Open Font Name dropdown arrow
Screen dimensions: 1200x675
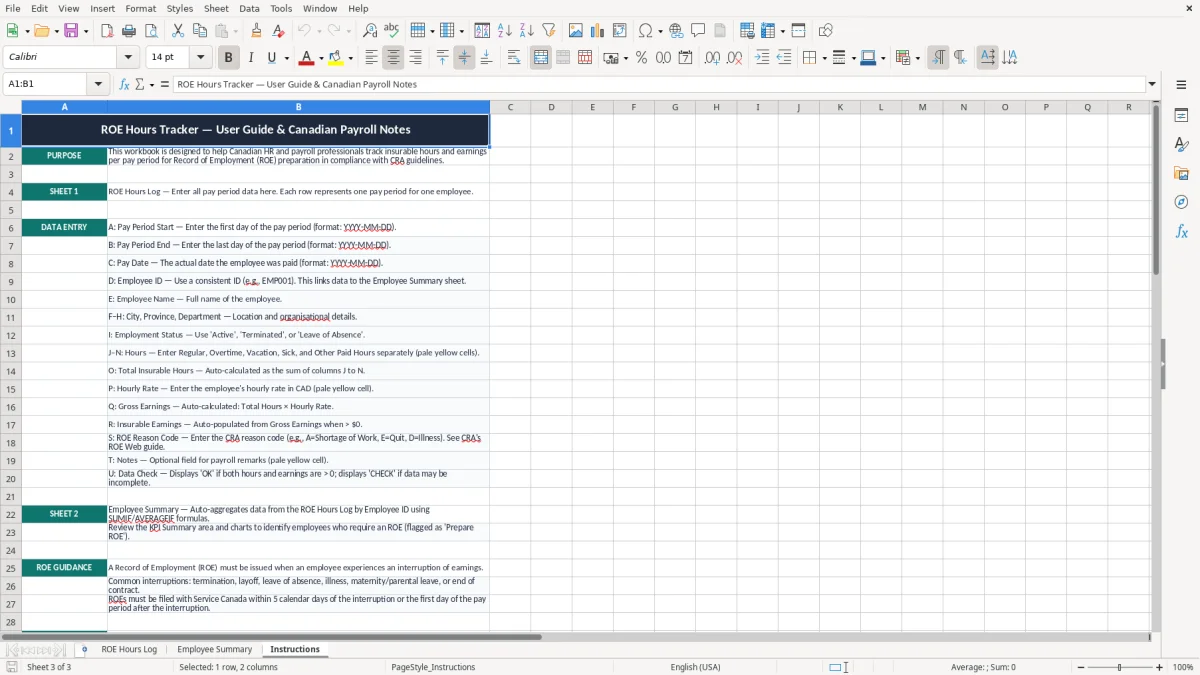[128, 58]
